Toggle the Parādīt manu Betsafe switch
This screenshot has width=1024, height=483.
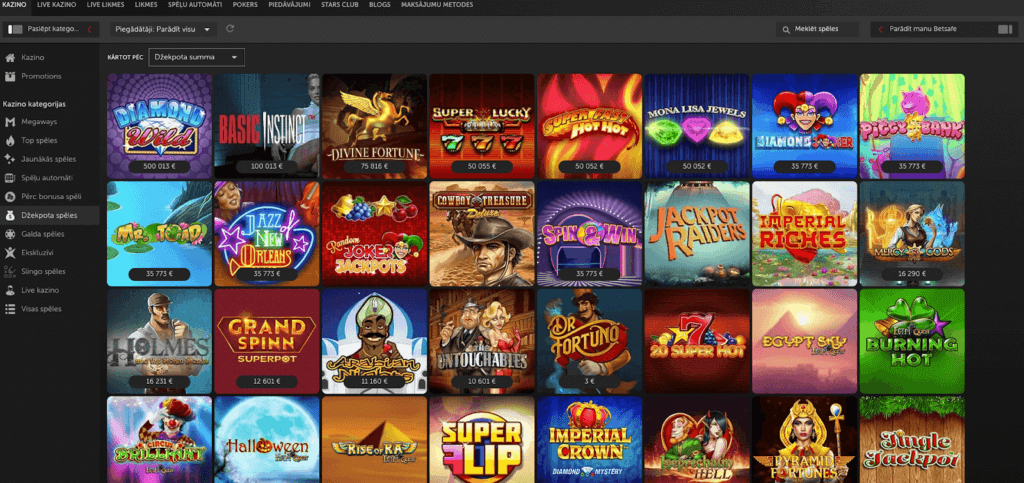tap(1004, 29)
